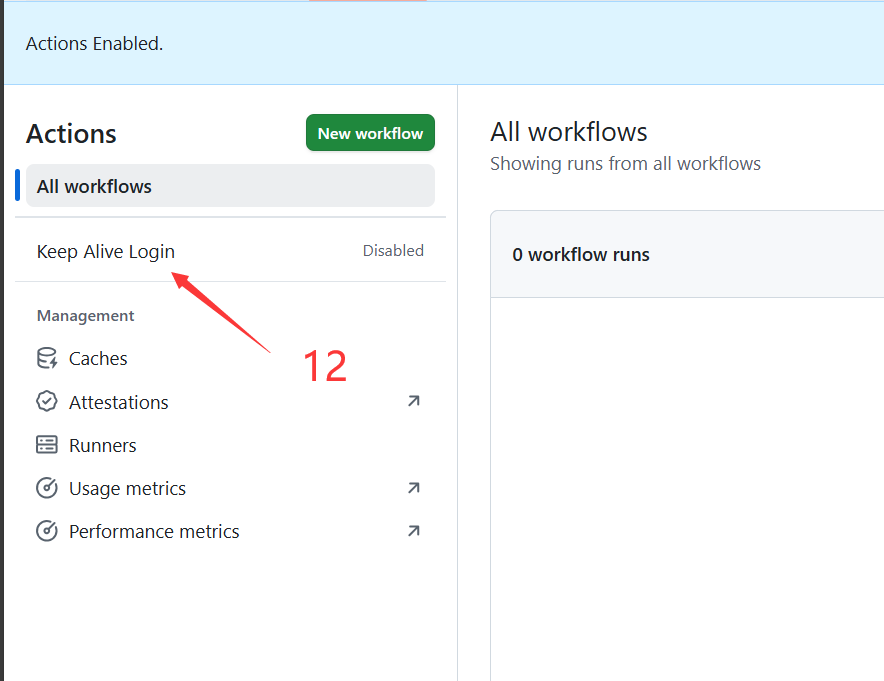Select All workflows in the sidebar
This screenshot has width=884, height=681.
(x=94, y=186)
